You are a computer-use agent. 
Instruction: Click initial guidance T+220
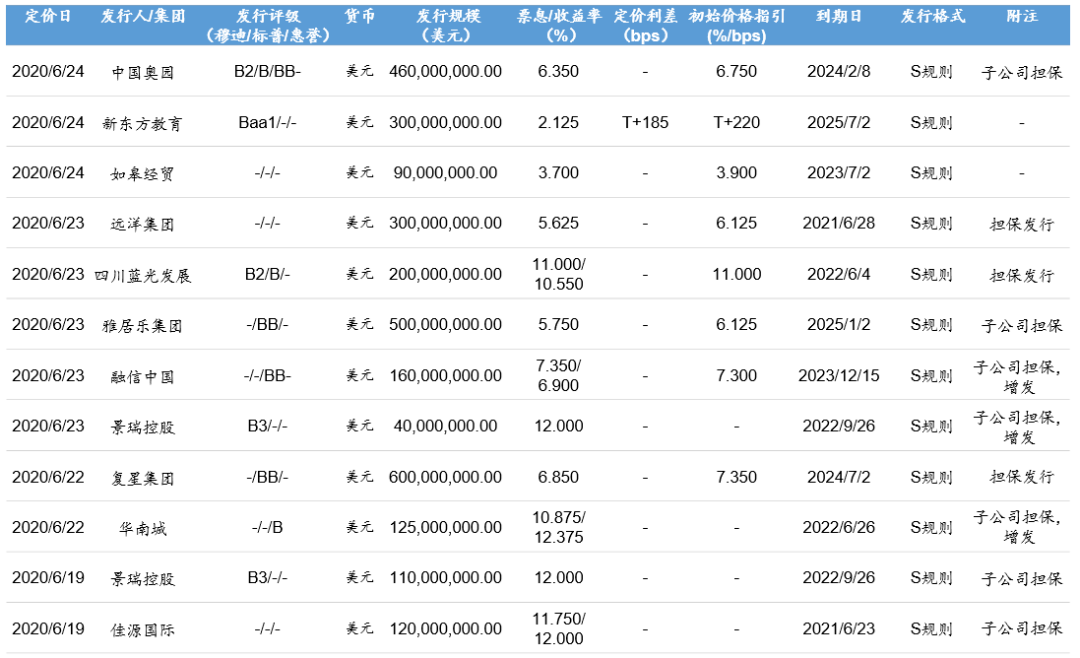click(x=737, y=123)
